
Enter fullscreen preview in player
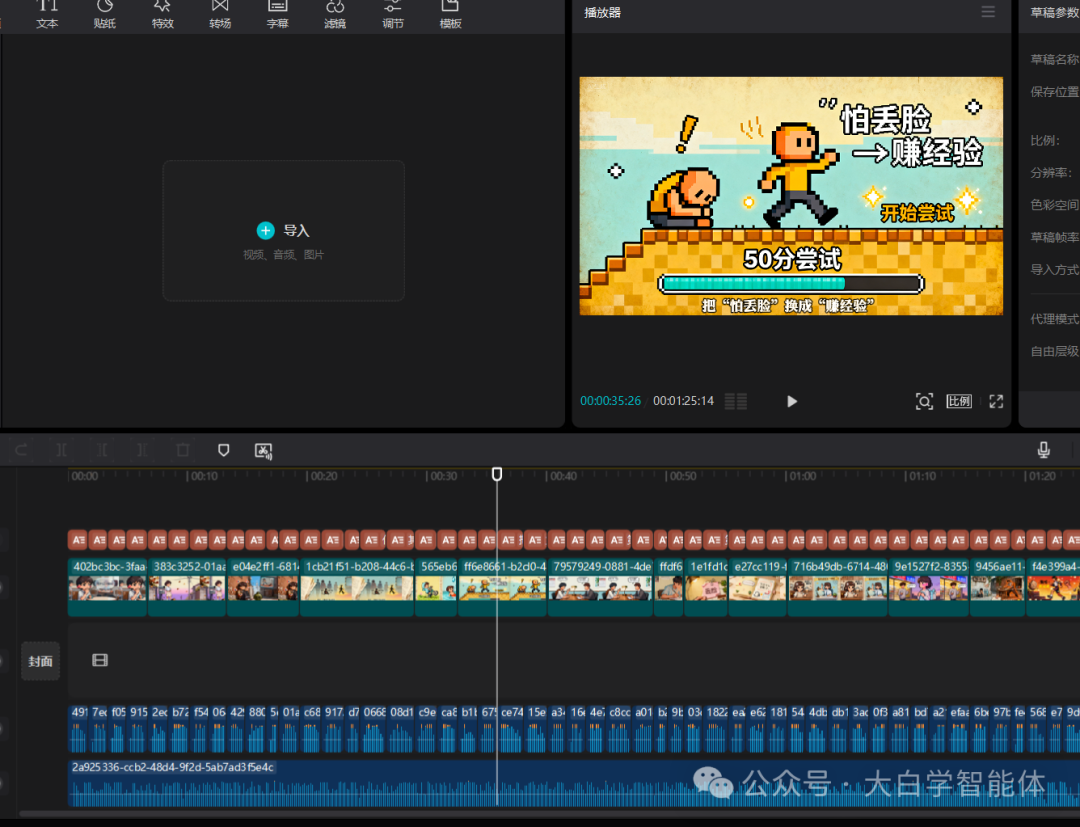[996, 401]
